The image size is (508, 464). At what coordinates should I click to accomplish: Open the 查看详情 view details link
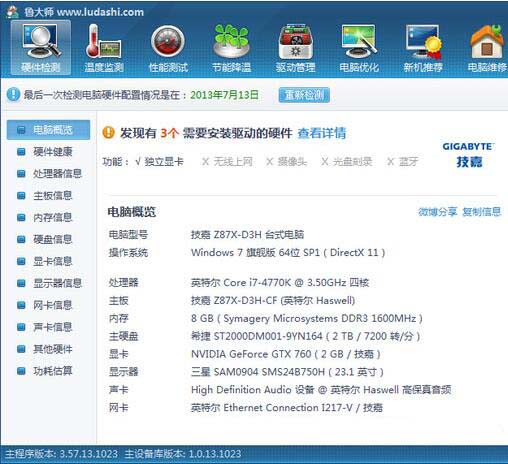(x=322, y=133)
